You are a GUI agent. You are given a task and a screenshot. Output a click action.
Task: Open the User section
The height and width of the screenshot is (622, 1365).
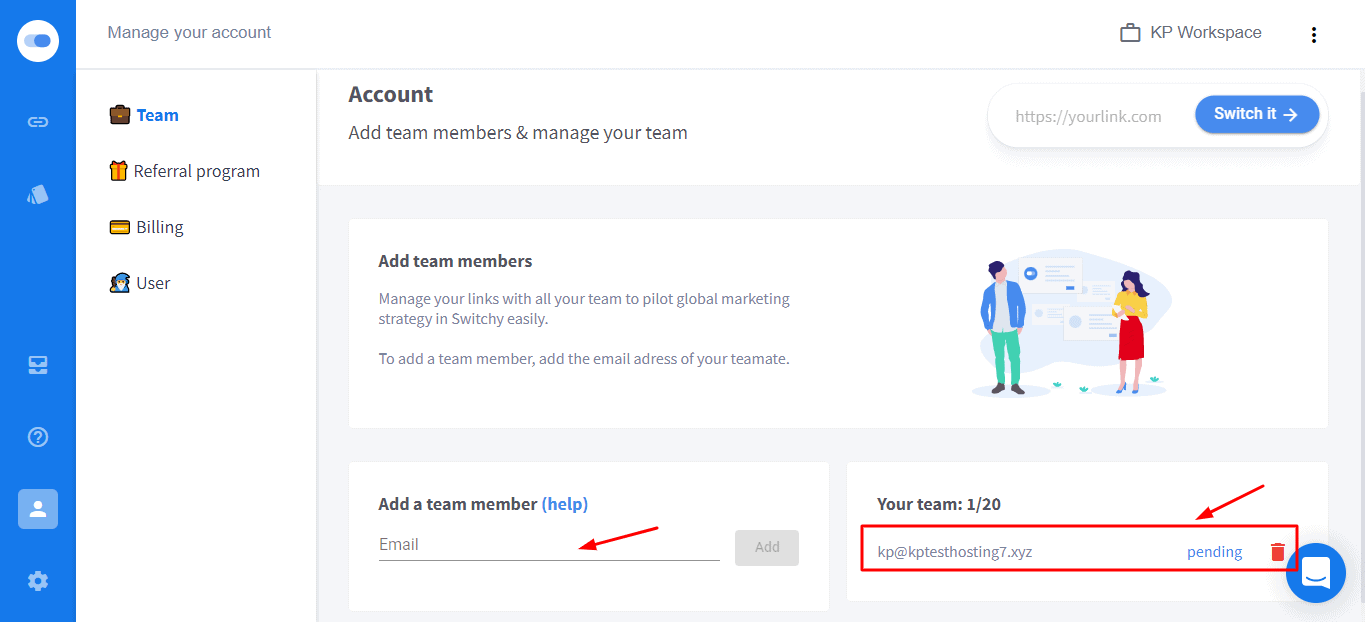(x=140, y=283)
